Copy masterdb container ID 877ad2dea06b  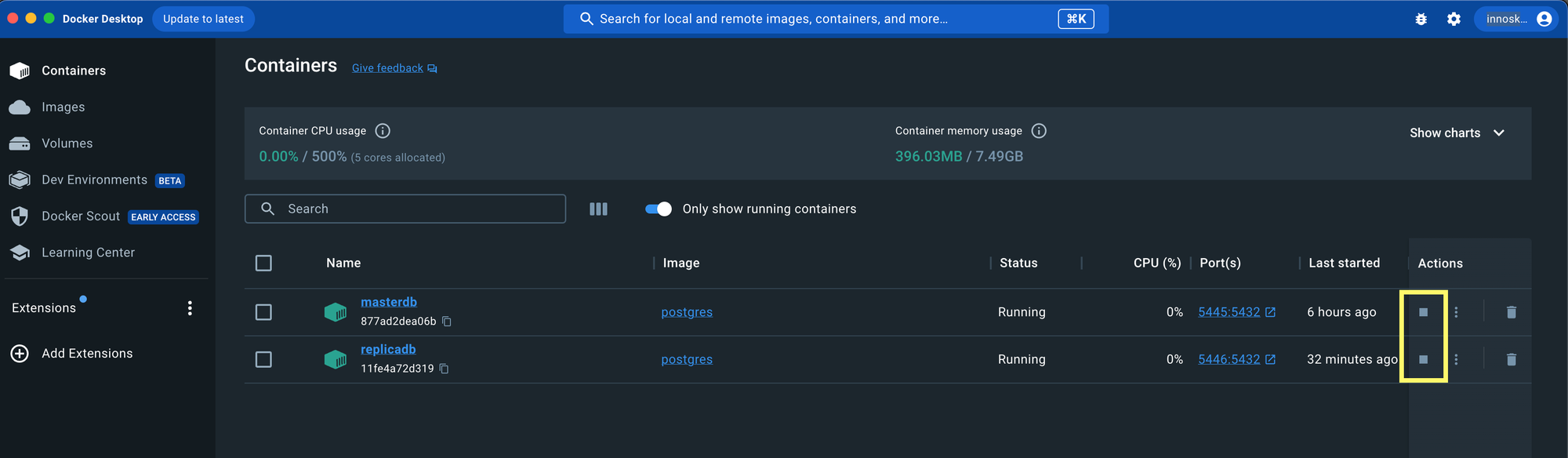pyautogui.click(x=447, y=322)
